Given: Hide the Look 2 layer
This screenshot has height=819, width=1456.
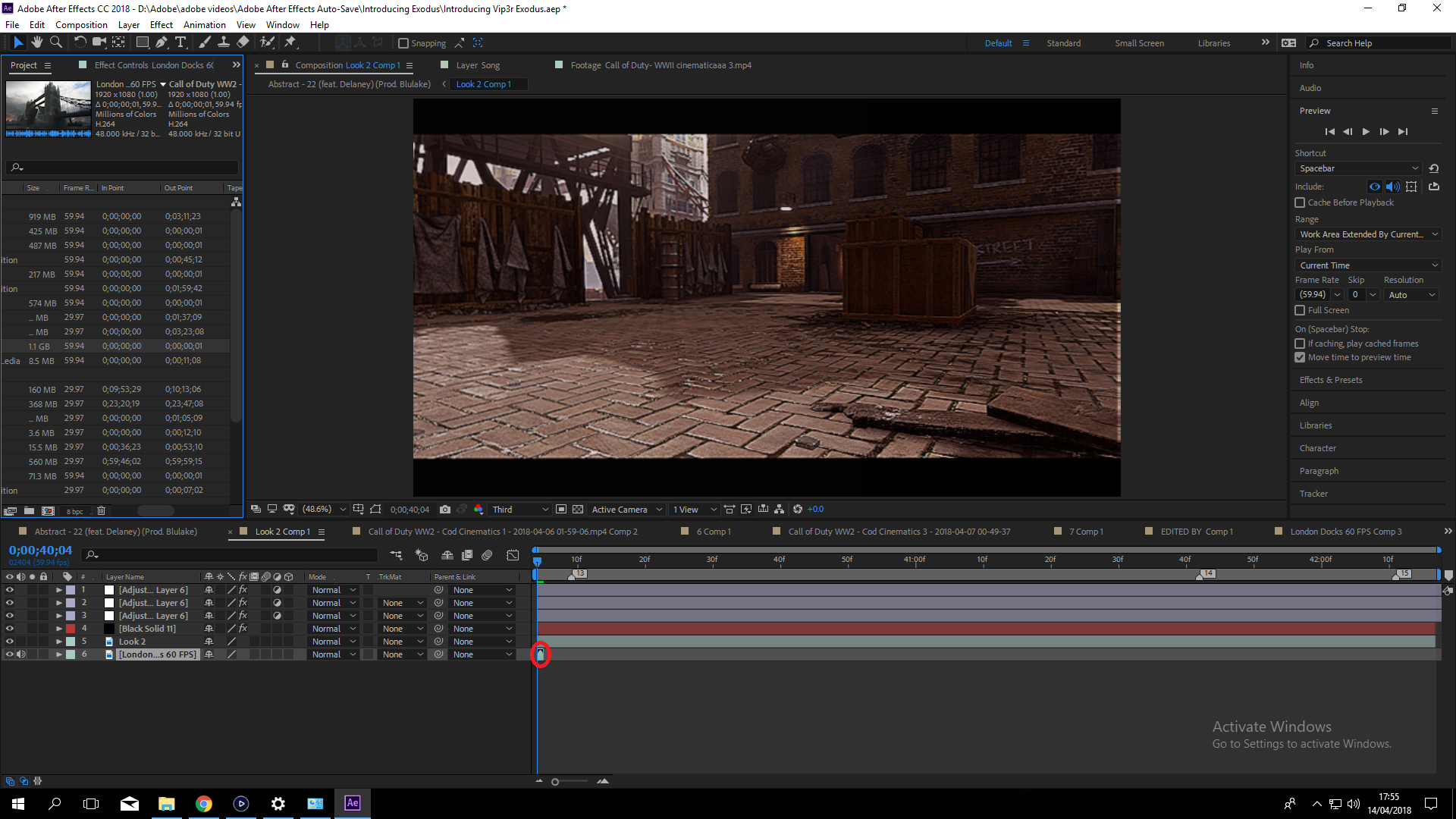Looking at the screenshot, I should coord(10,642).
